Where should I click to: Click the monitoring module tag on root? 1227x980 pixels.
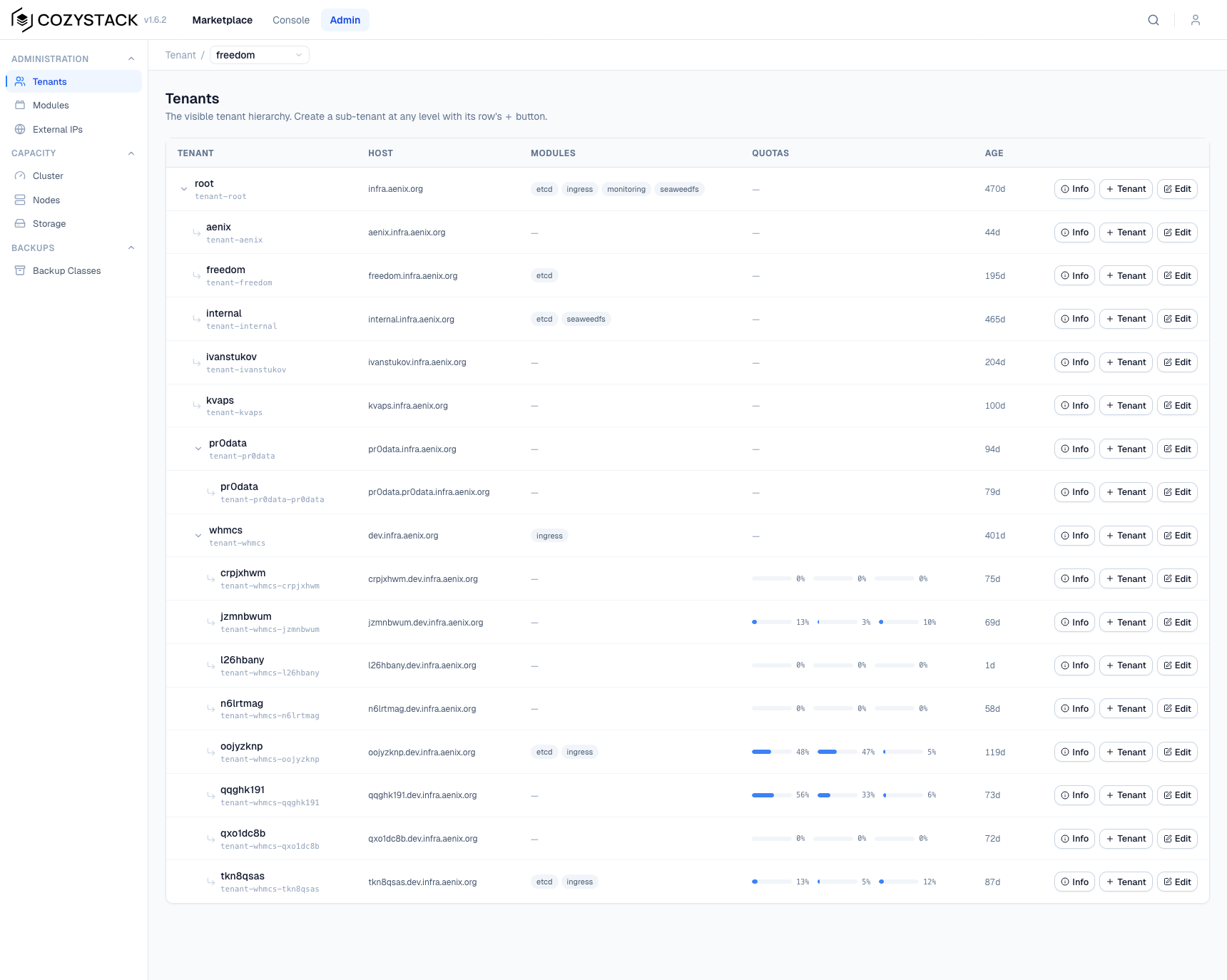[626, 189]
